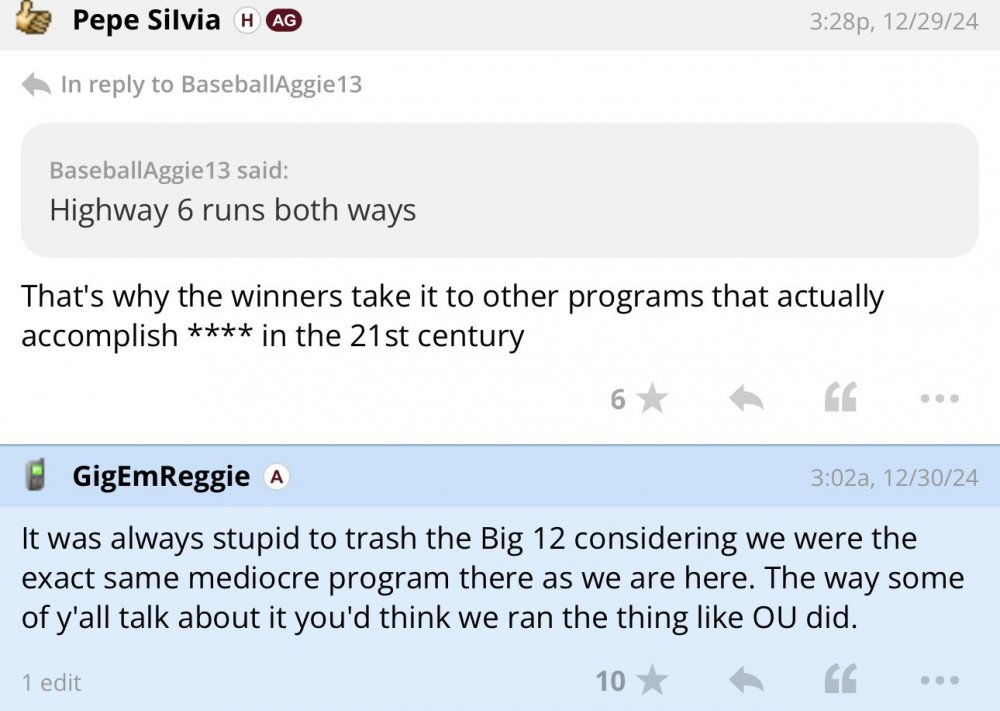Star Pepe Silvia's post
Screen dimensions: 1000x711
tap(652, 400)
